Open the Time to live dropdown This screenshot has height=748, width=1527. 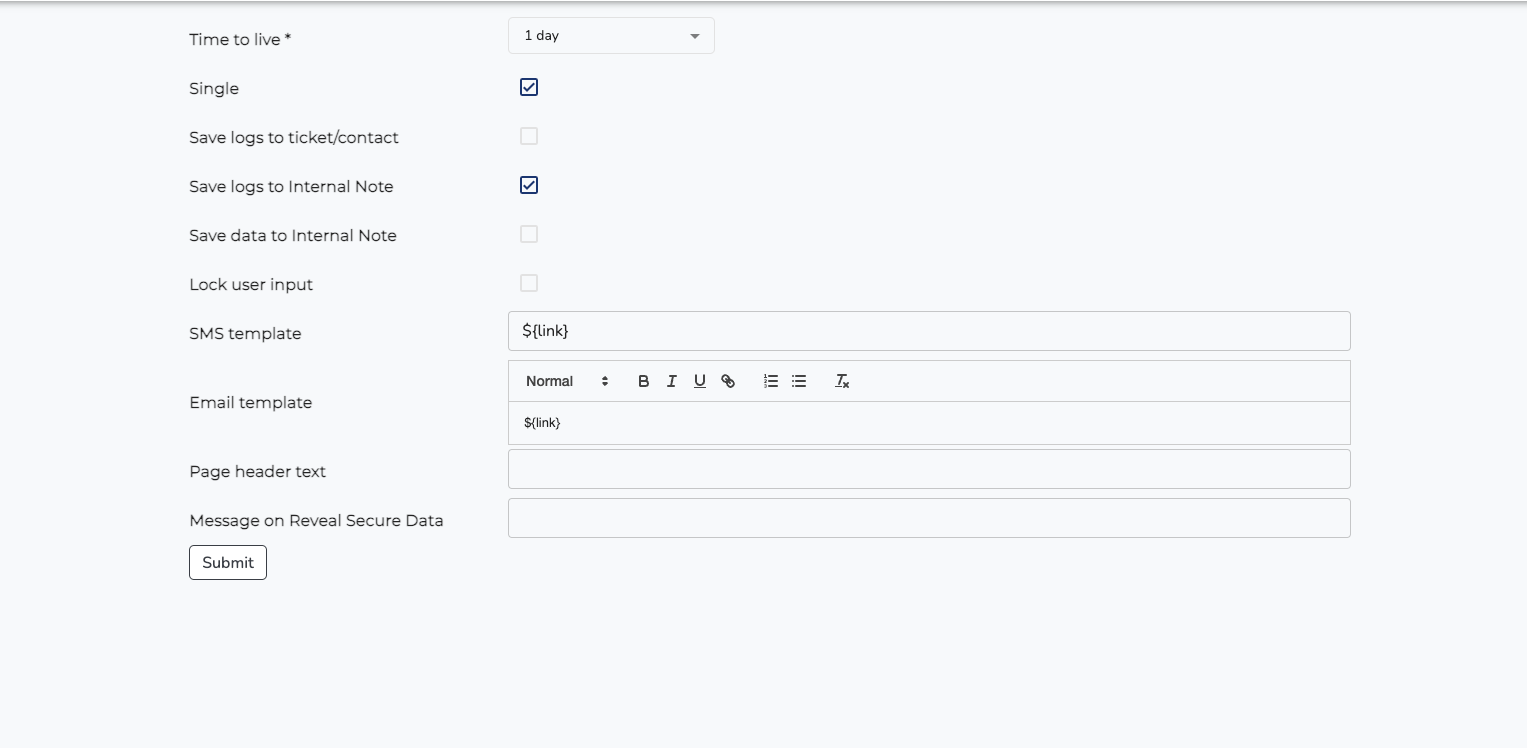coord(611,35)
